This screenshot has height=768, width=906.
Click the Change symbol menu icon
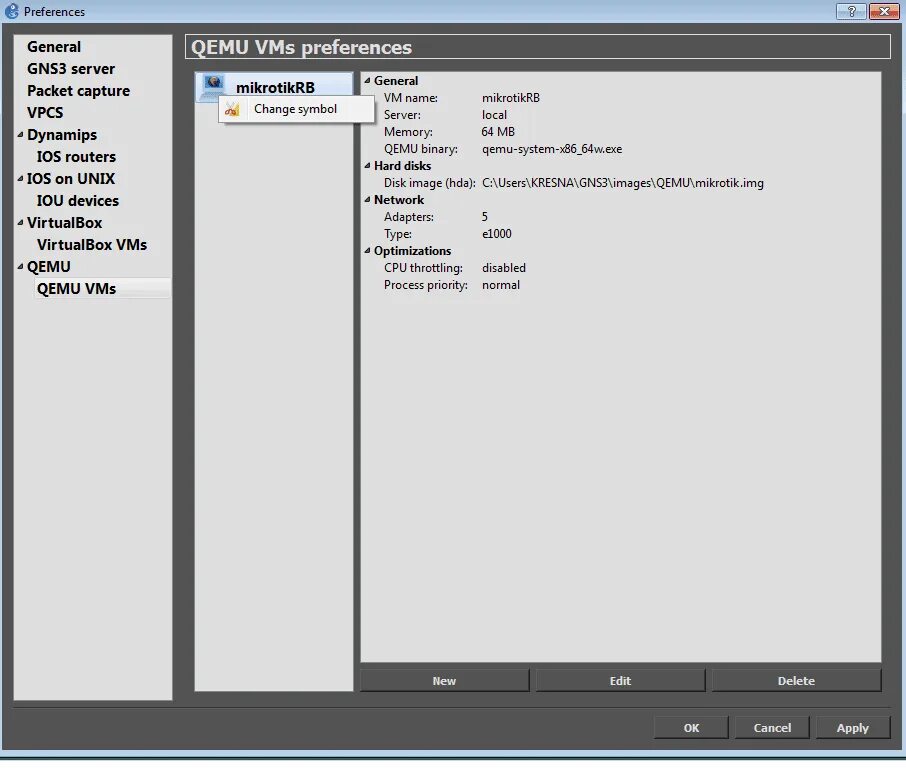232,109
